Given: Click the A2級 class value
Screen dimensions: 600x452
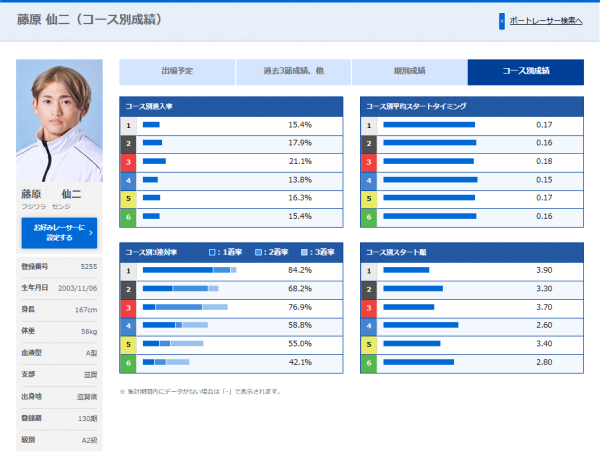Looking at the screenshot, I should 90,441.
